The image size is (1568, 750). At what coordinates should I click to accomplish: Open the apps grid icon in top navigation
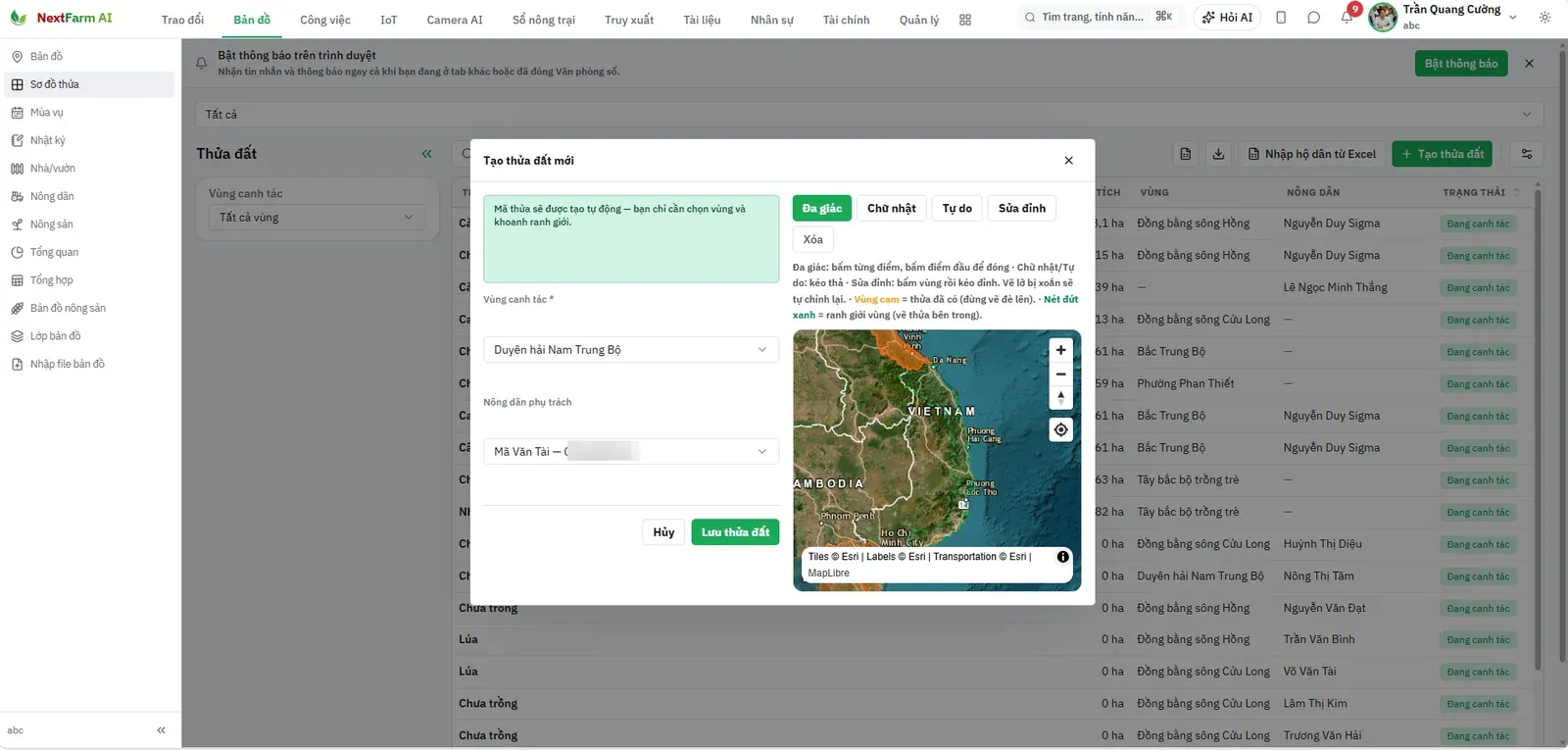click(965, 20)
